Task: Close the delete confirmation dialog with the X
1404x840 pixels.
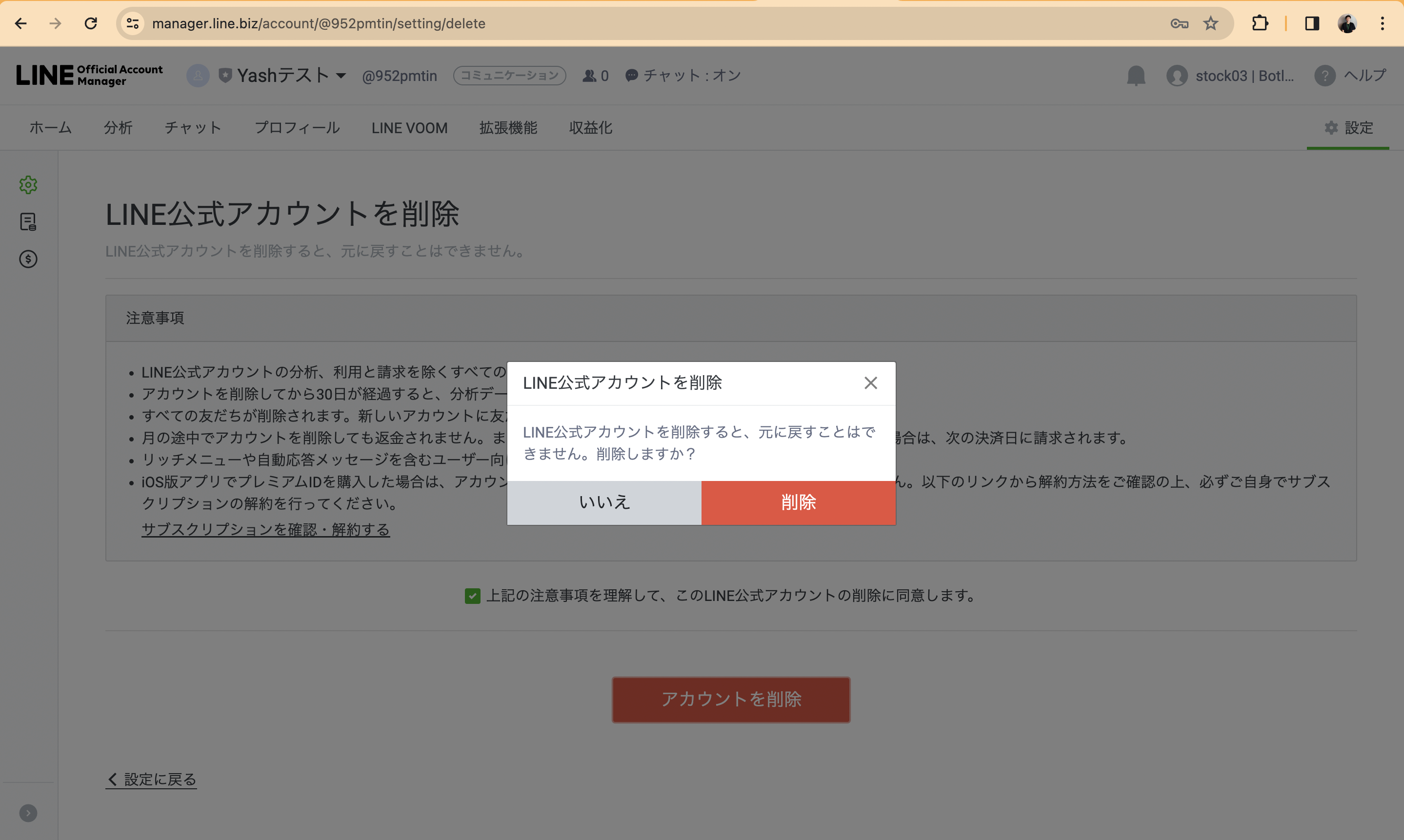Action: [x=870, y=383]
